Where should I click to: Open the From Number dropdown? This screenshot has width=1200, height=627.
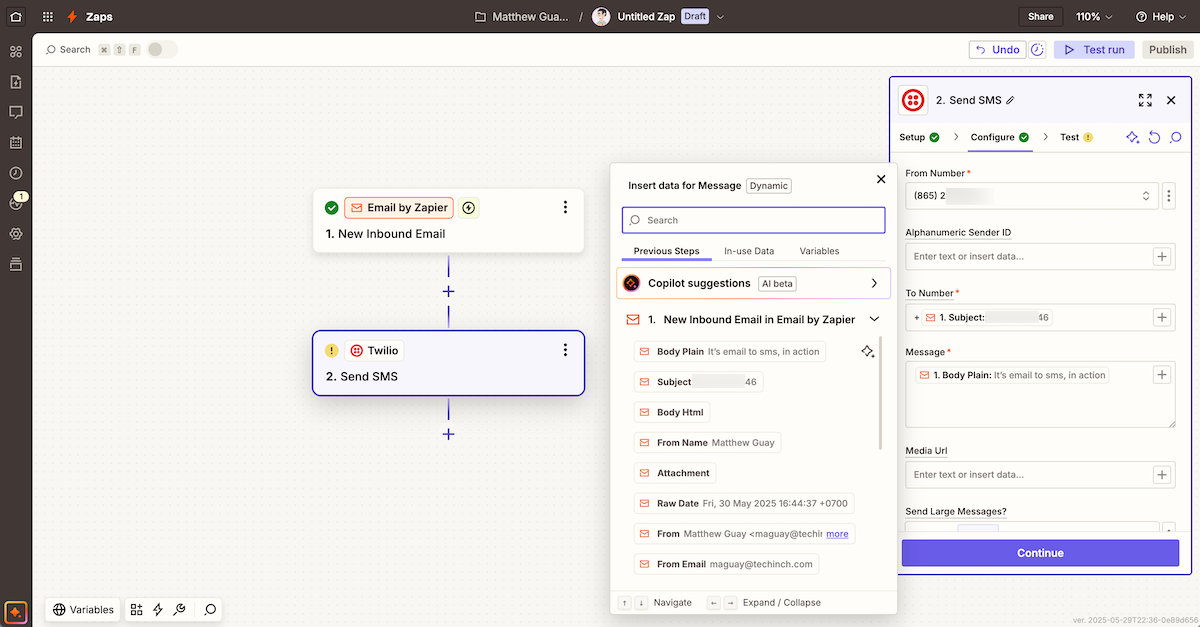[1031, 196]
